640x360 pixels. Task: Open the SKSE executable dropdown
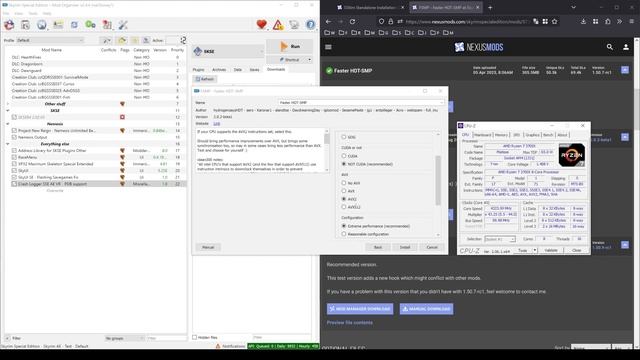point(228,51)
